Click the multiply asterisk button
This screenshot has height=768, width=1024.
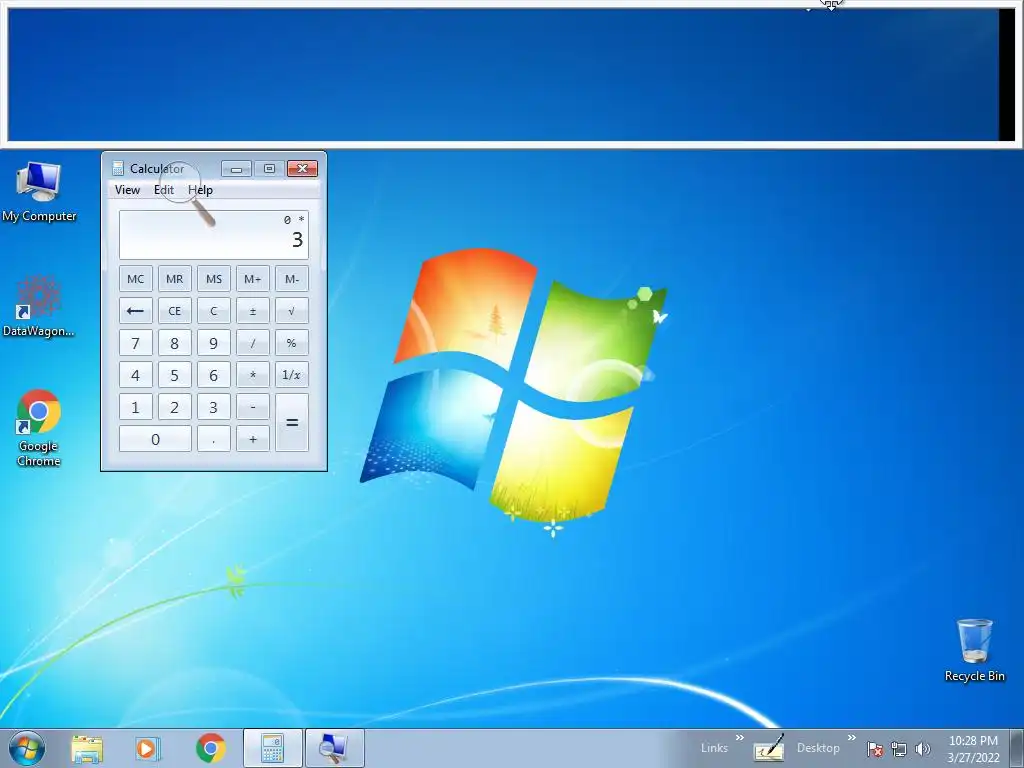click(x=253, y=375)
